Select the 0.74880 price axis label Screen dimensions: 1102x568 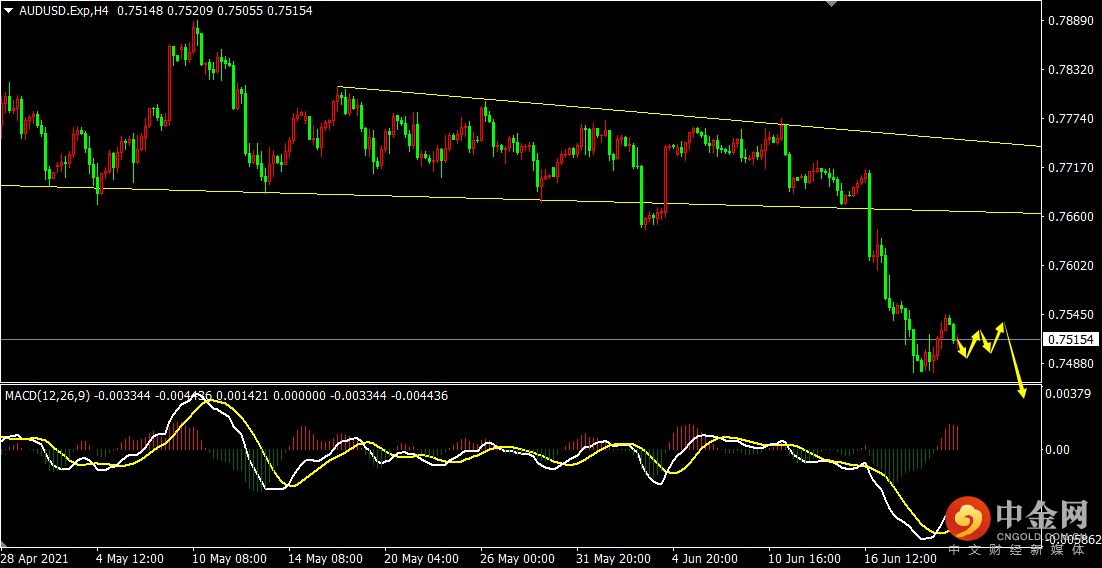[1070, 363]
